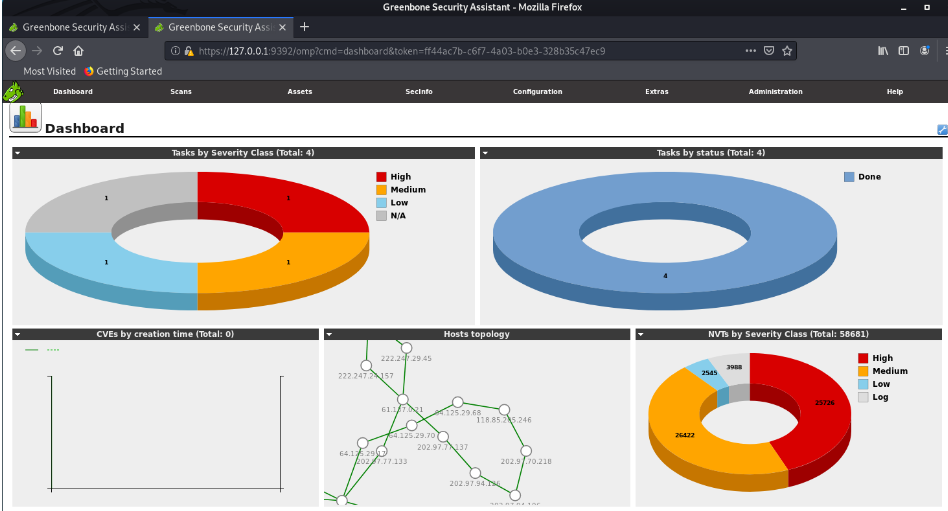Click the Pocket save icon
Screen dimensions: 948x511
coord(768,51)
